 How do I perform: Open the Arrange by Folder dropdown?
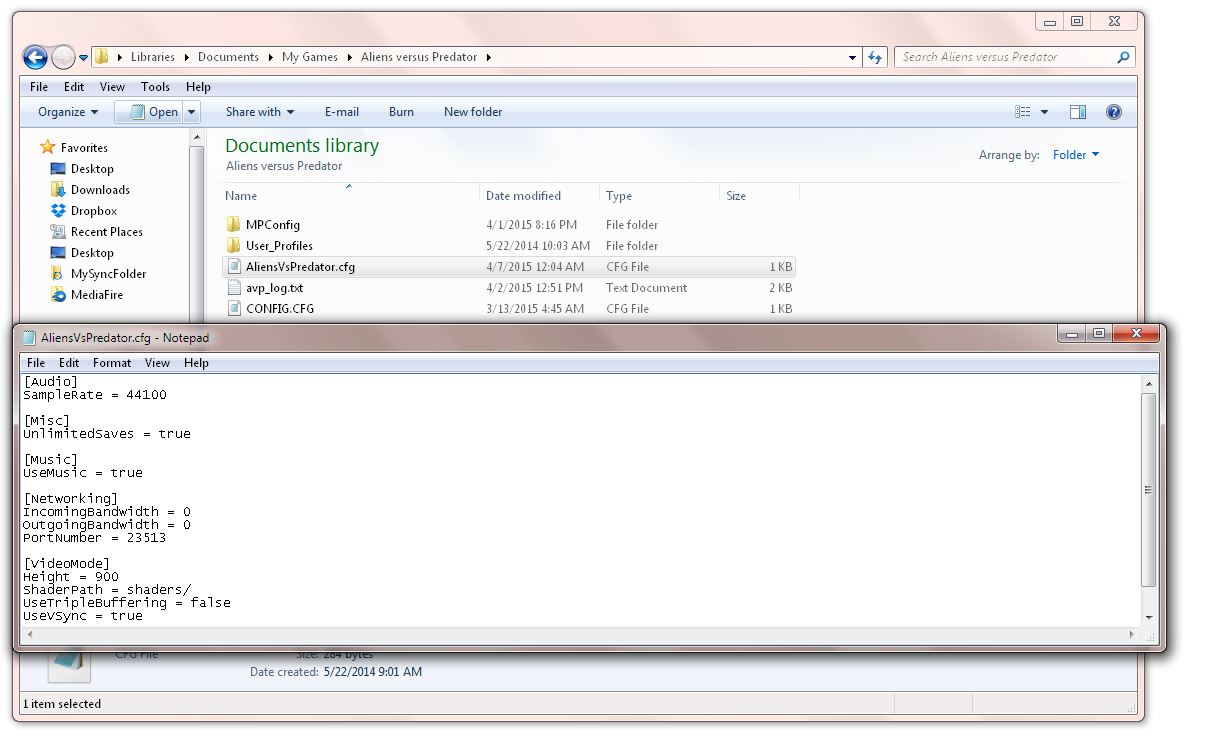coord(1076,155)
